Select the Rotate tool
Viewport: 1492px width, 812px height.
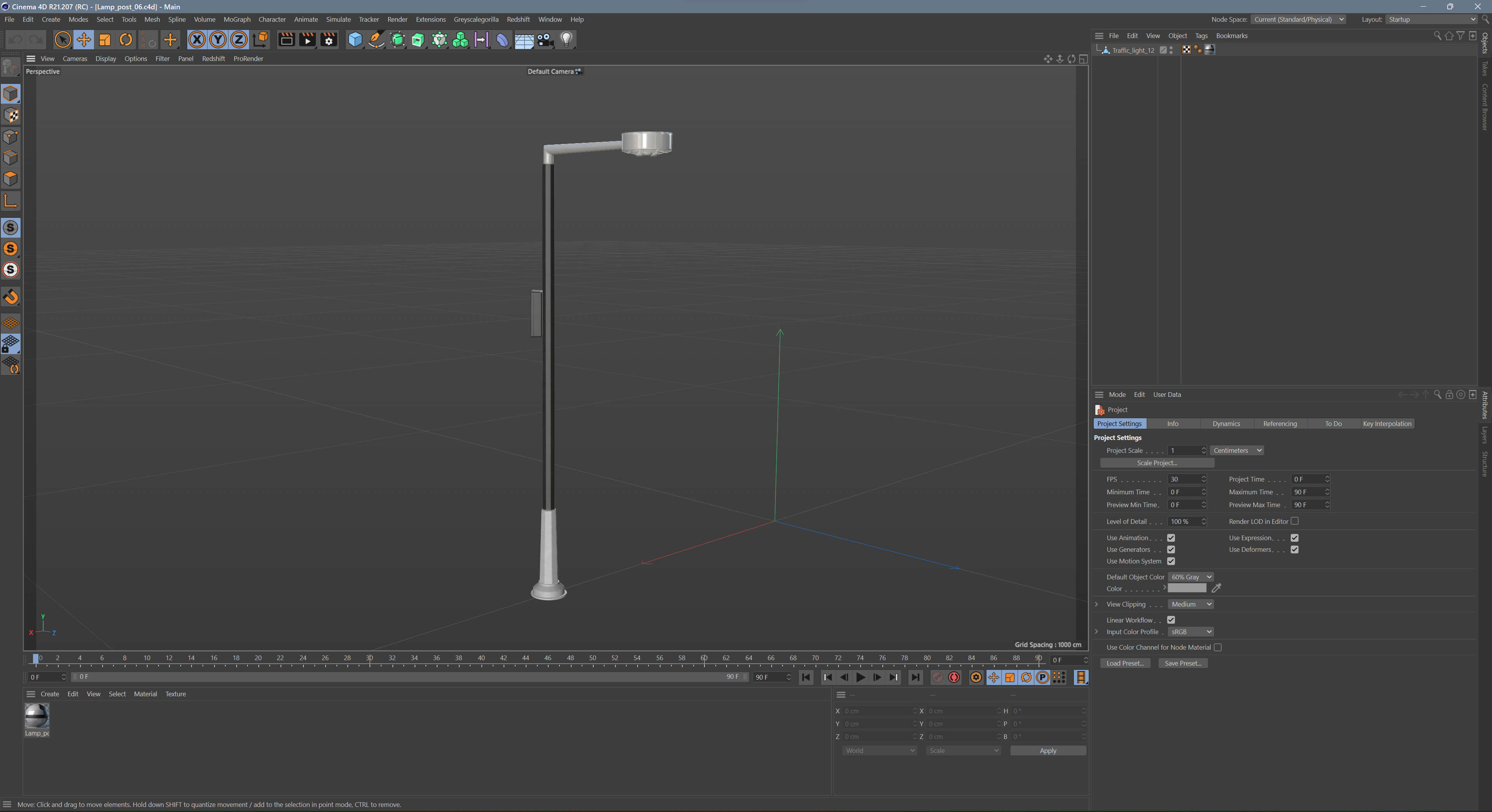[x=125, y=40]
